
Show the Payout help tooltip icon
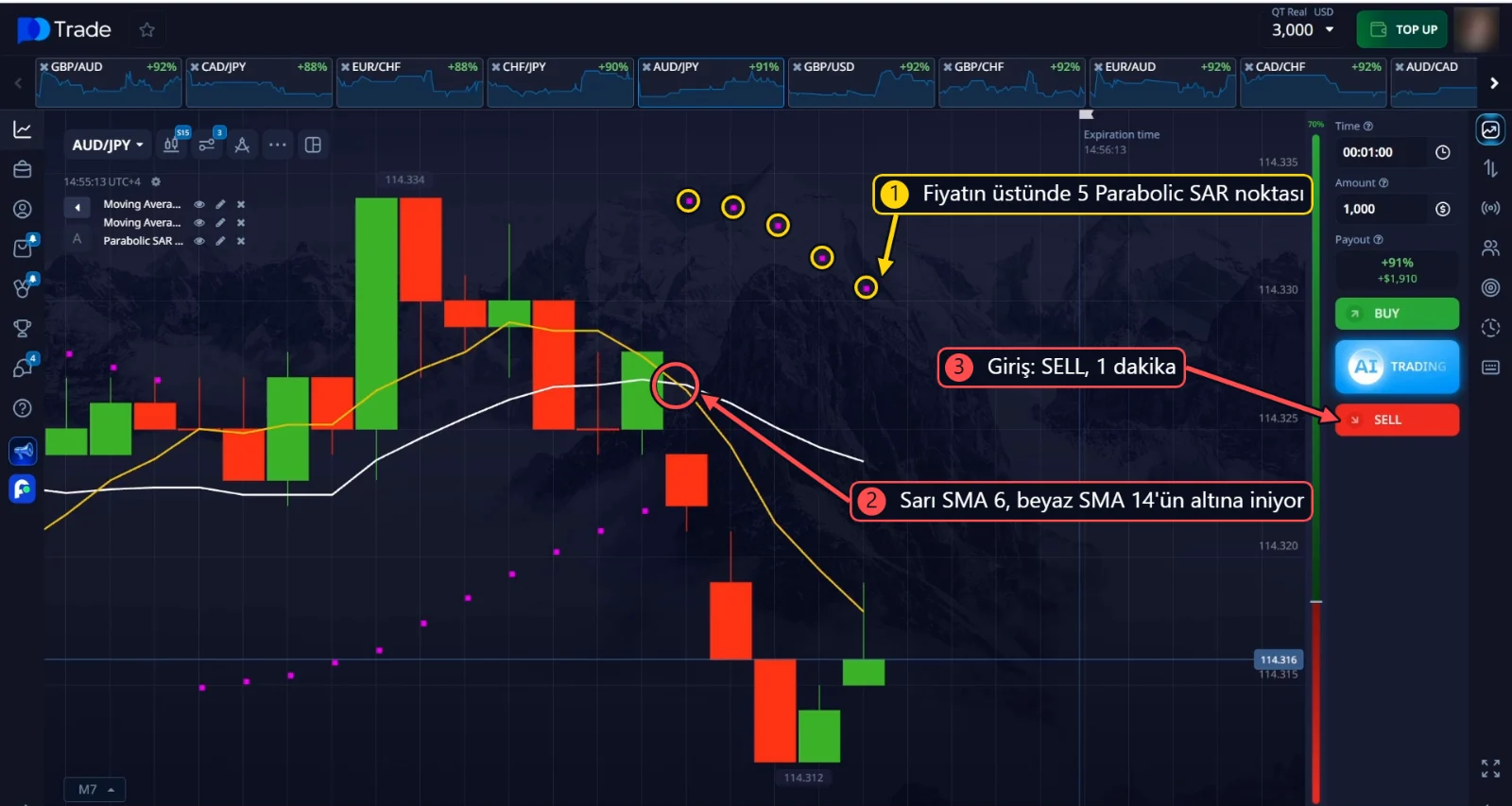(x=1378, y=240)
